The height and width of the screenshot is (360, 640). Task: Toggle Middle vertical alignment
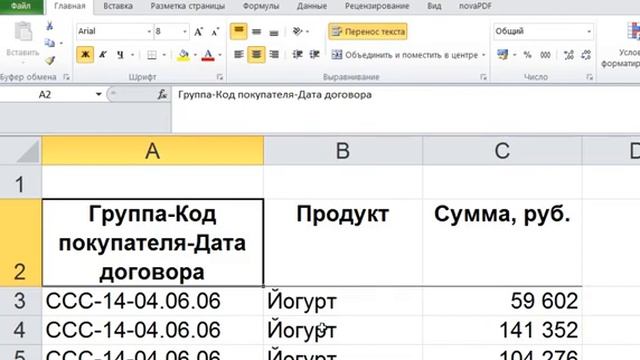[256, 31]
